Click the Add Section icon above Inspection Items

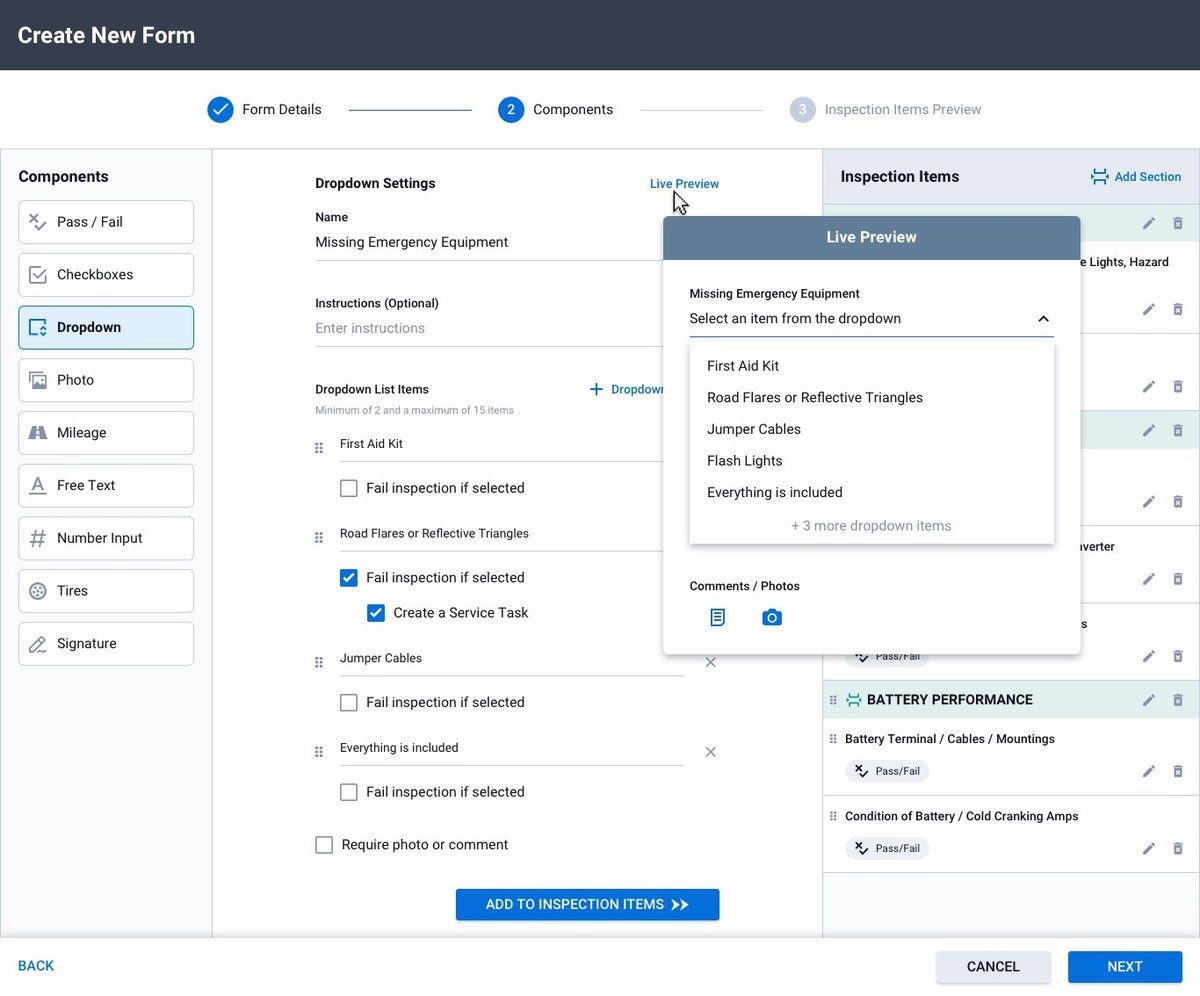coord(1101,176)
